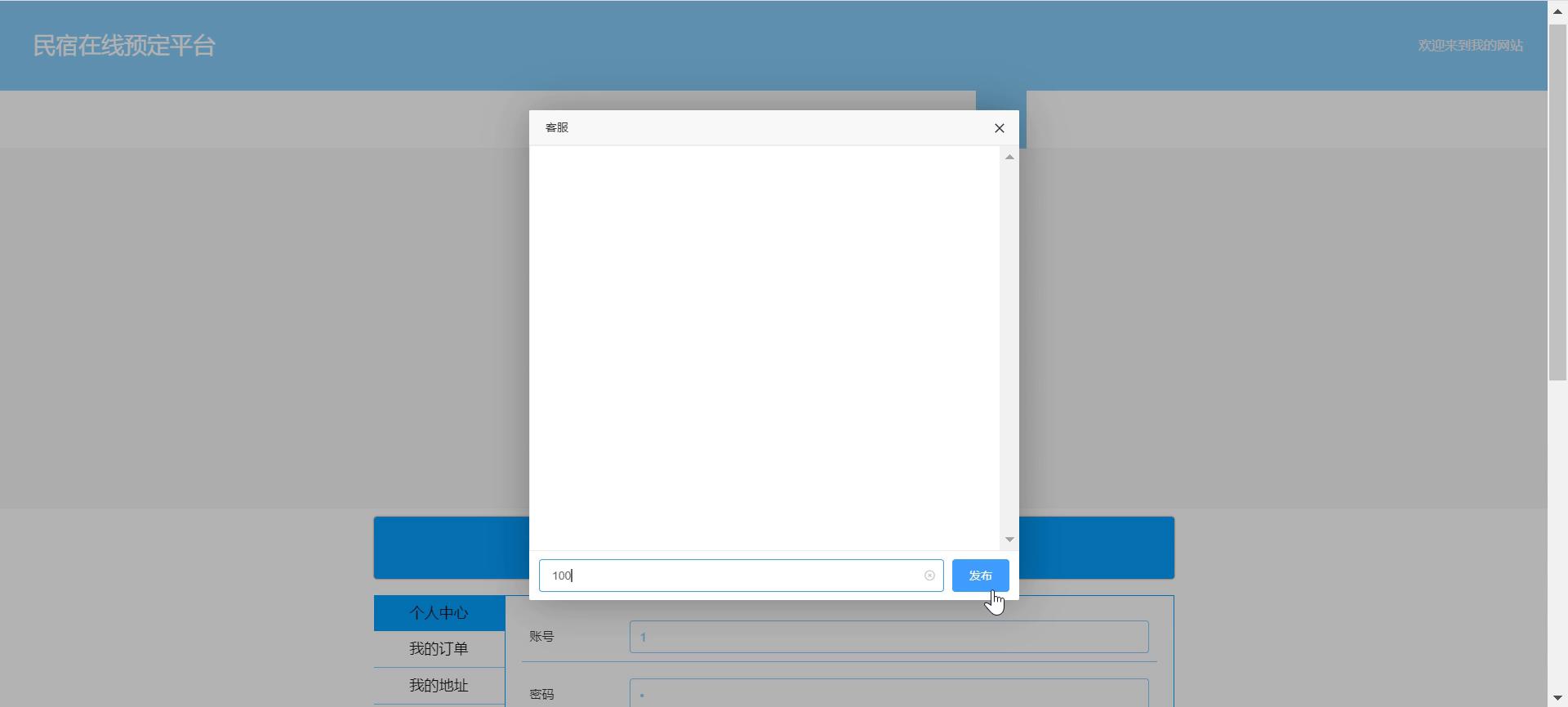Clear the message input using the clear icon
Viewport: 1568px width, 707px height.
coord(929,576)
